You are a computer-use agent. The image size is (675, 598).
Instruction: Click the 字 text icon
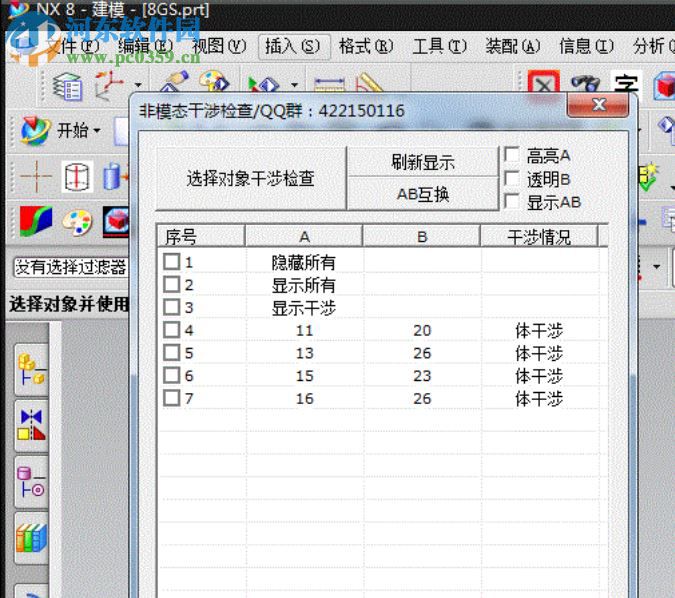626,83
